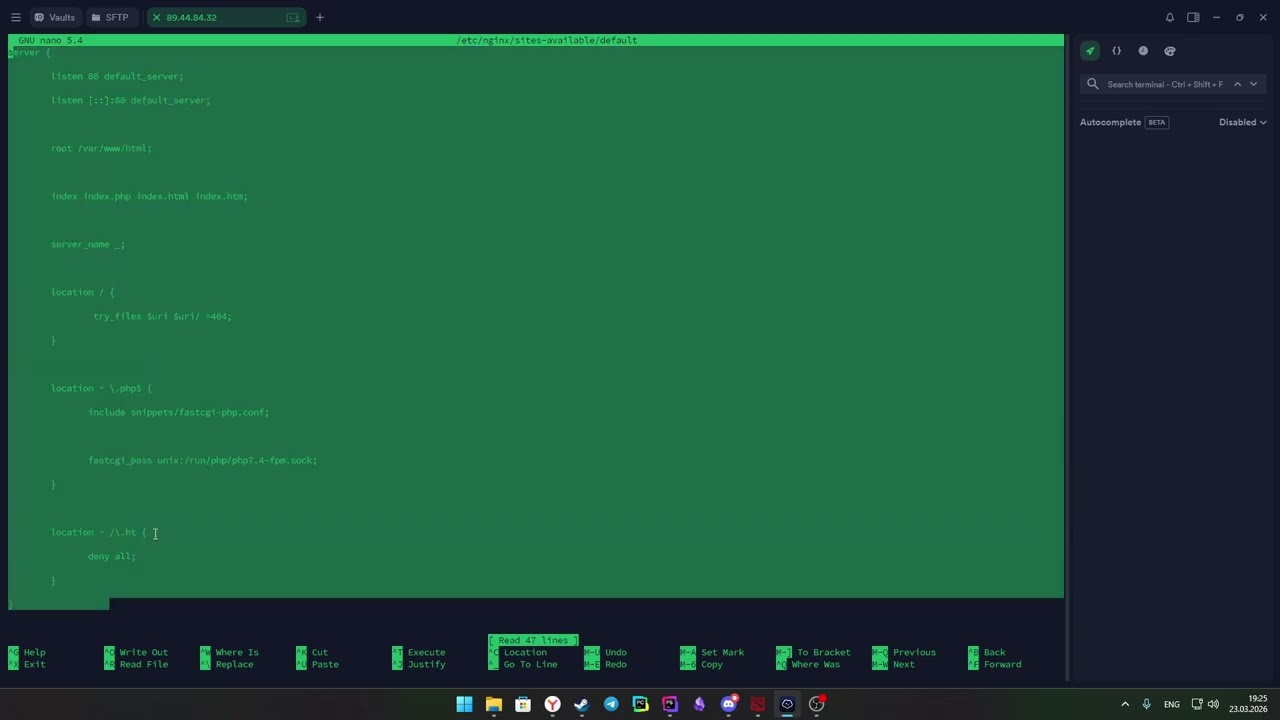Open the color theme palette panel

[1170, 51]
